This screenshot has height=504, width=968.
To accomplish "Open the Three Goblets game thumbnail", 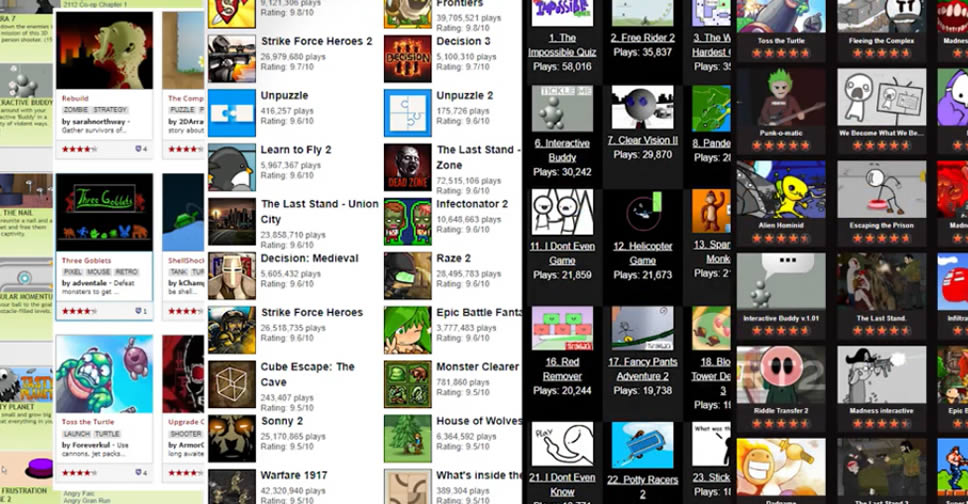I will [105, 212].
